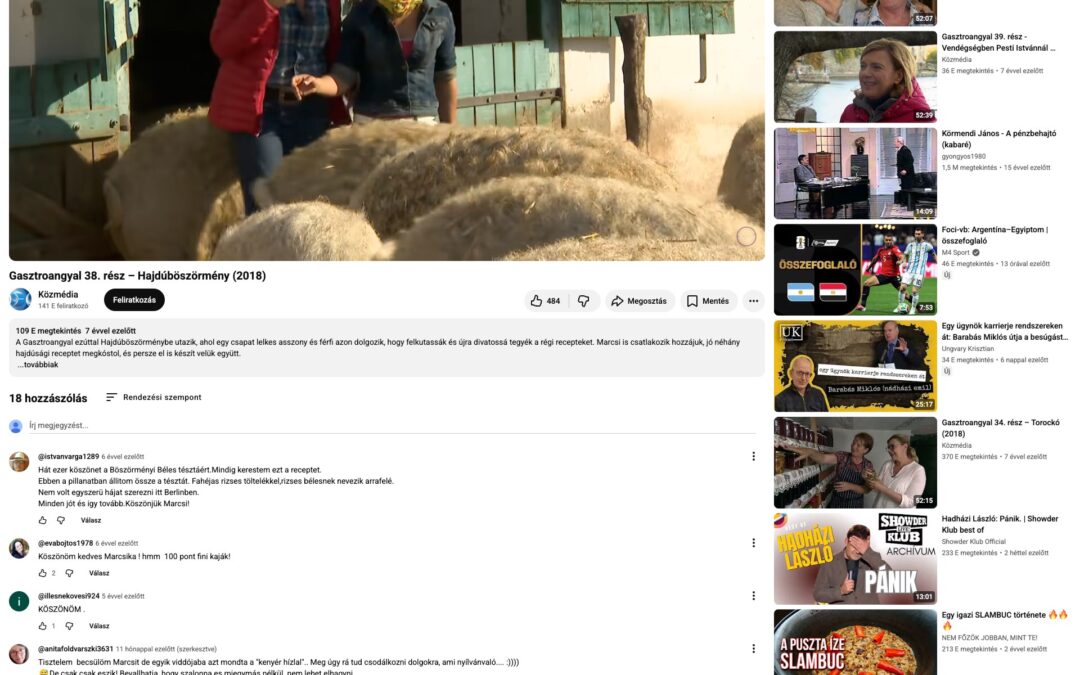Open options for illesnekovesi924's comment

tap(754, 596)
